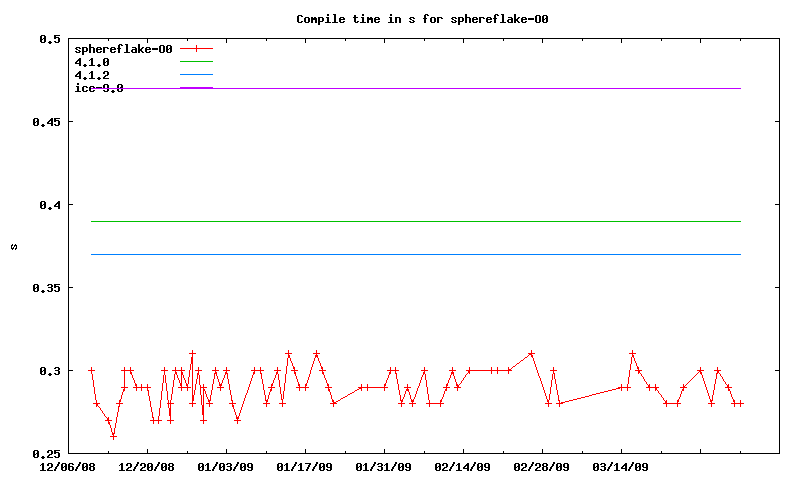Click the blue line sample beside 4.1.2 legend

pyautogui.click(x=197, y=75)
